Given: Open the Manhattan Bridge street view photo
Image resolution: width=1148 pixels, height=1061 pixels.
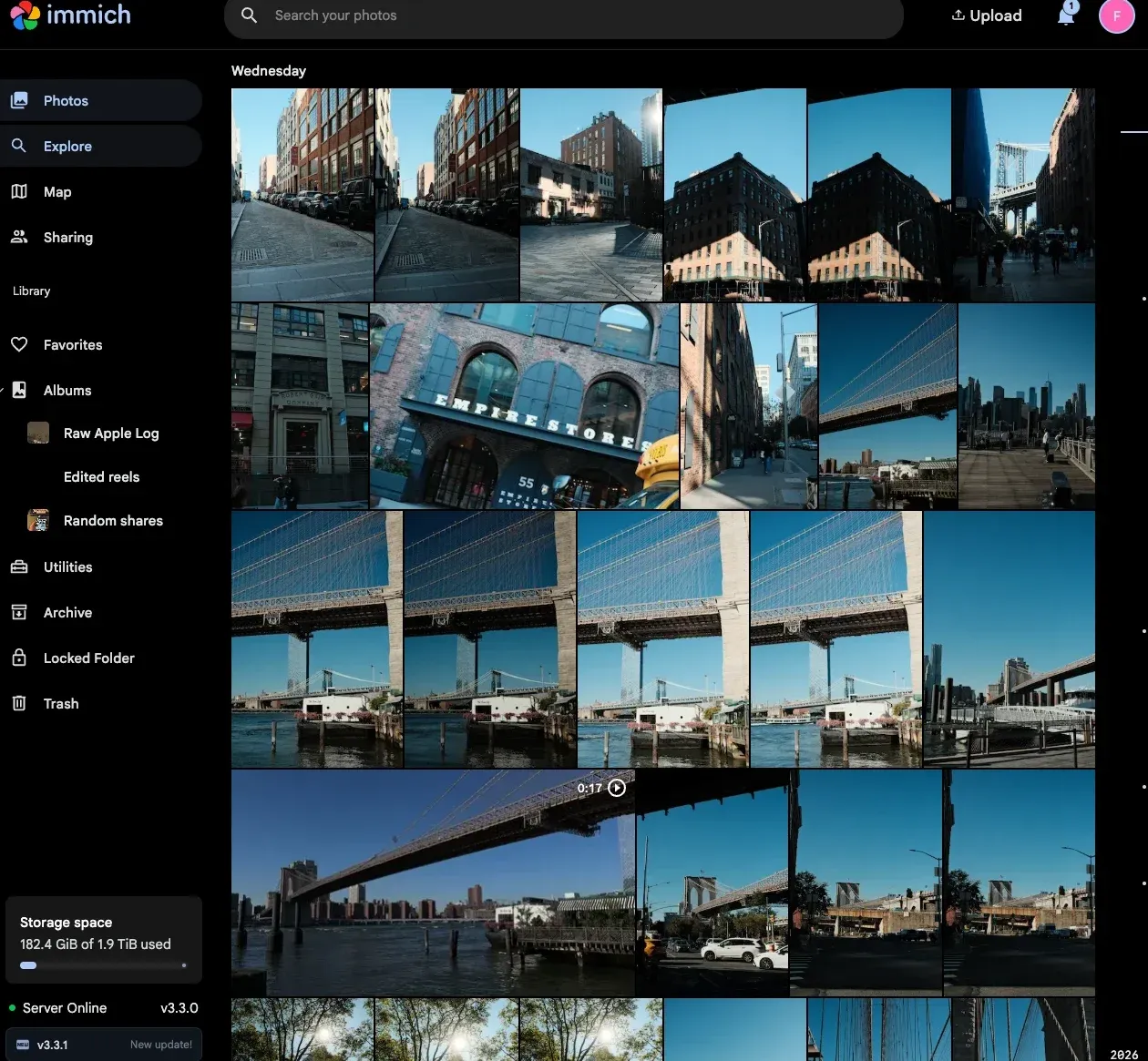Looking at the screenshot, I should pyautogui.click(x=1023, y=195).
